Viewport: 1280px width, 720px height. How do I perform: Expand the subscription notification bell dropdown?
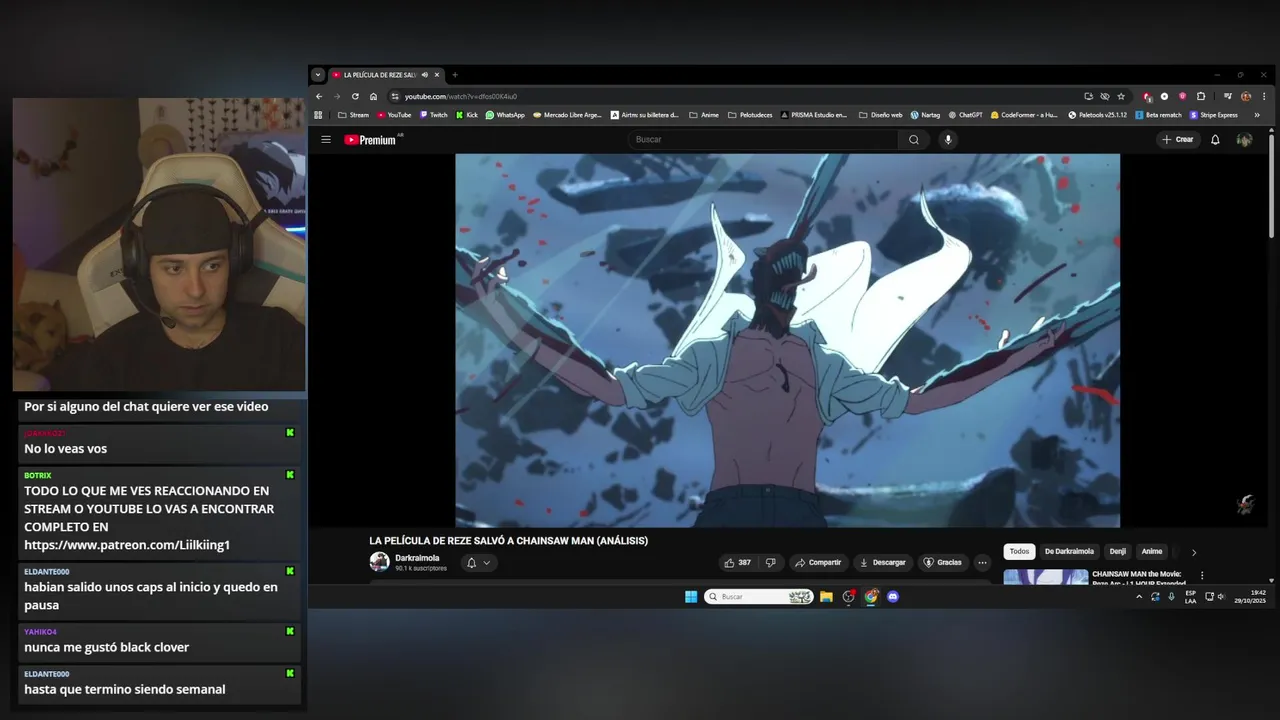pyautogui.click(x=479, y=563)
